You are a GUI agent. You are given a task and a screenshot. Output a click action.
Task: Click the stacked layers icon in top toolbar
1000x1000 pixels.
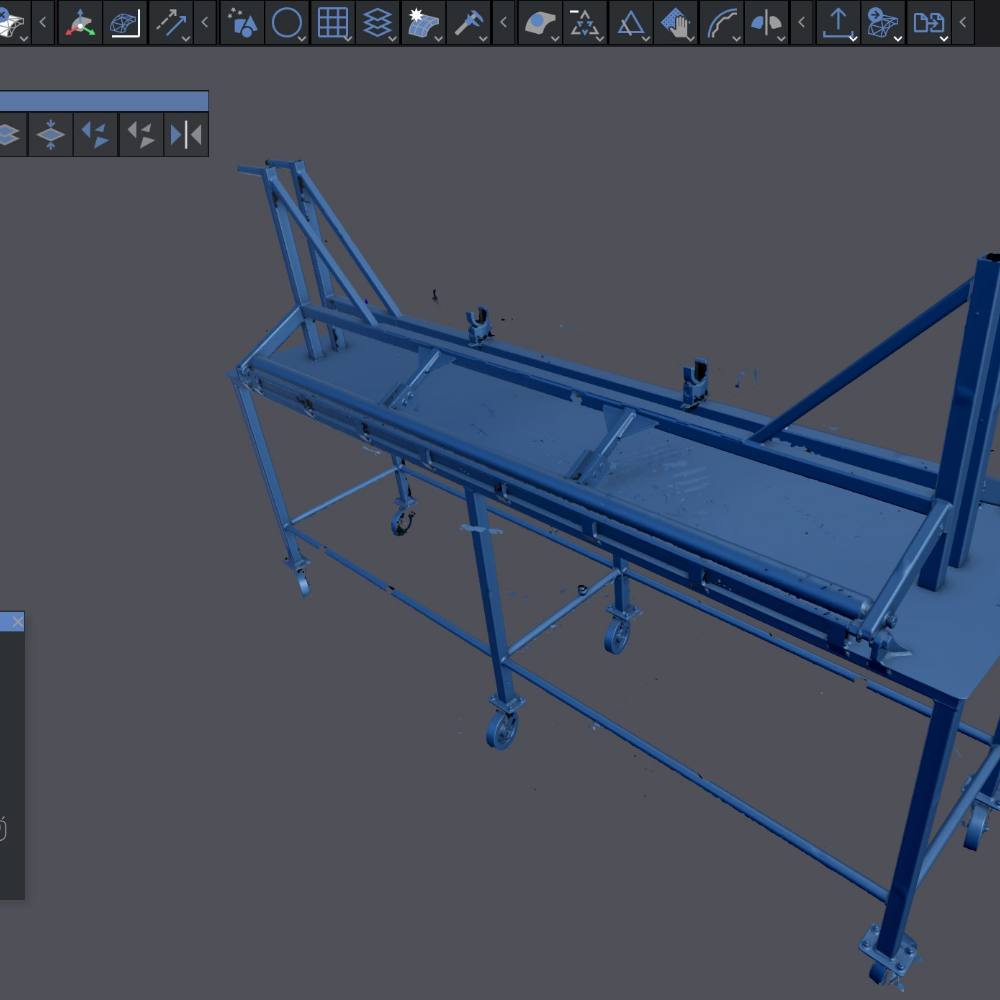tap(378, 23)
